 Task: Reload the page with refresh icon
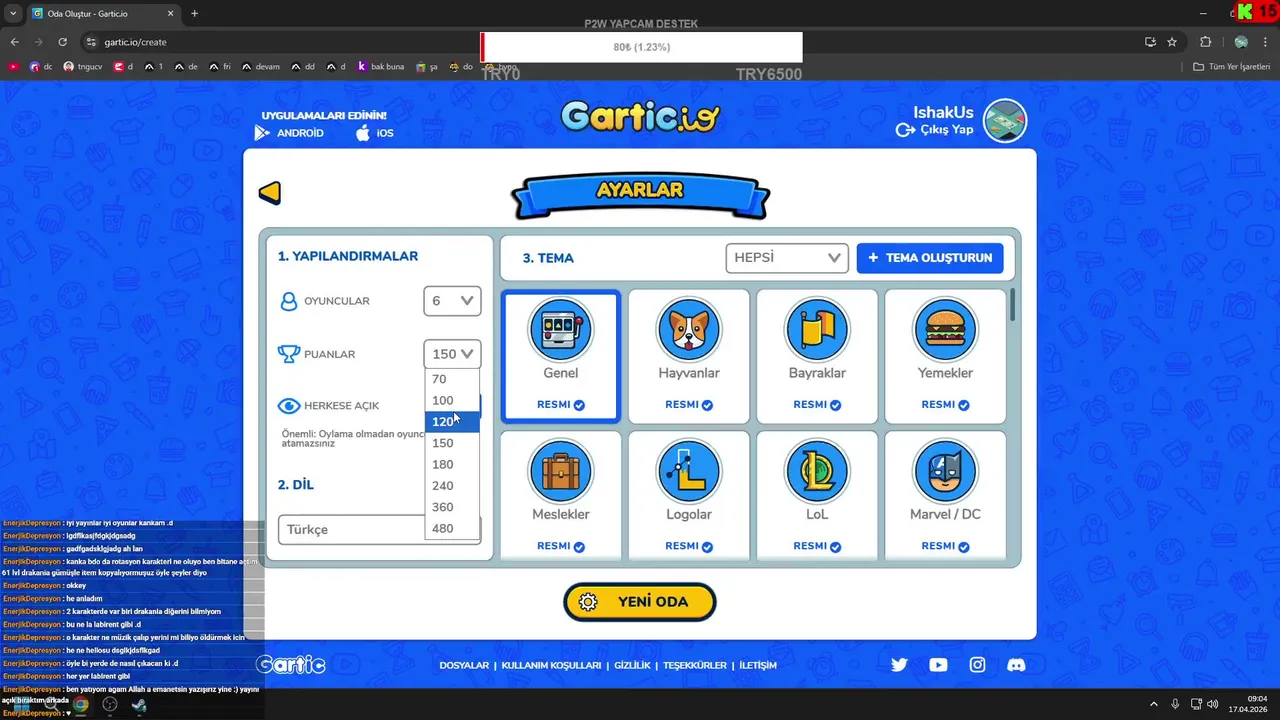pyautogui.click(x=63, y=42)
